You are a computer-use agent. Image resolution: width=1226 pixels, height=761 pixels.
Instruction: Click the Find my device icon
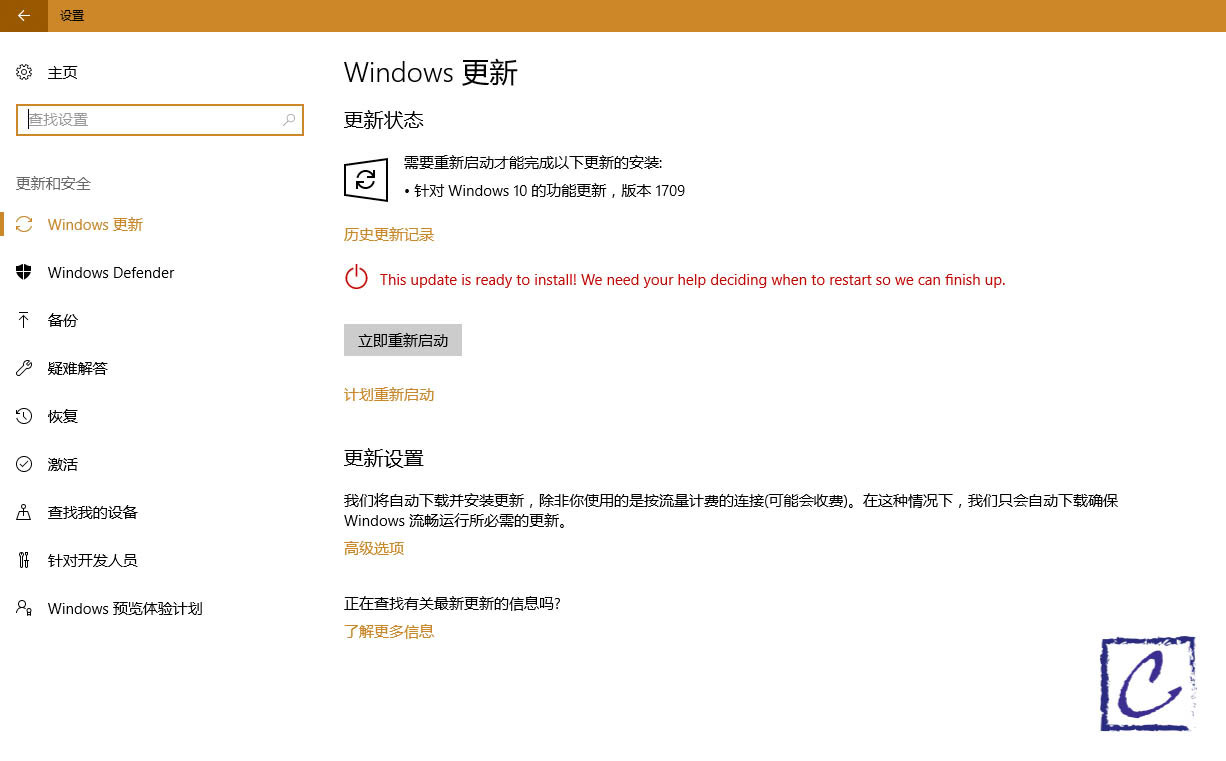point(24,512)
